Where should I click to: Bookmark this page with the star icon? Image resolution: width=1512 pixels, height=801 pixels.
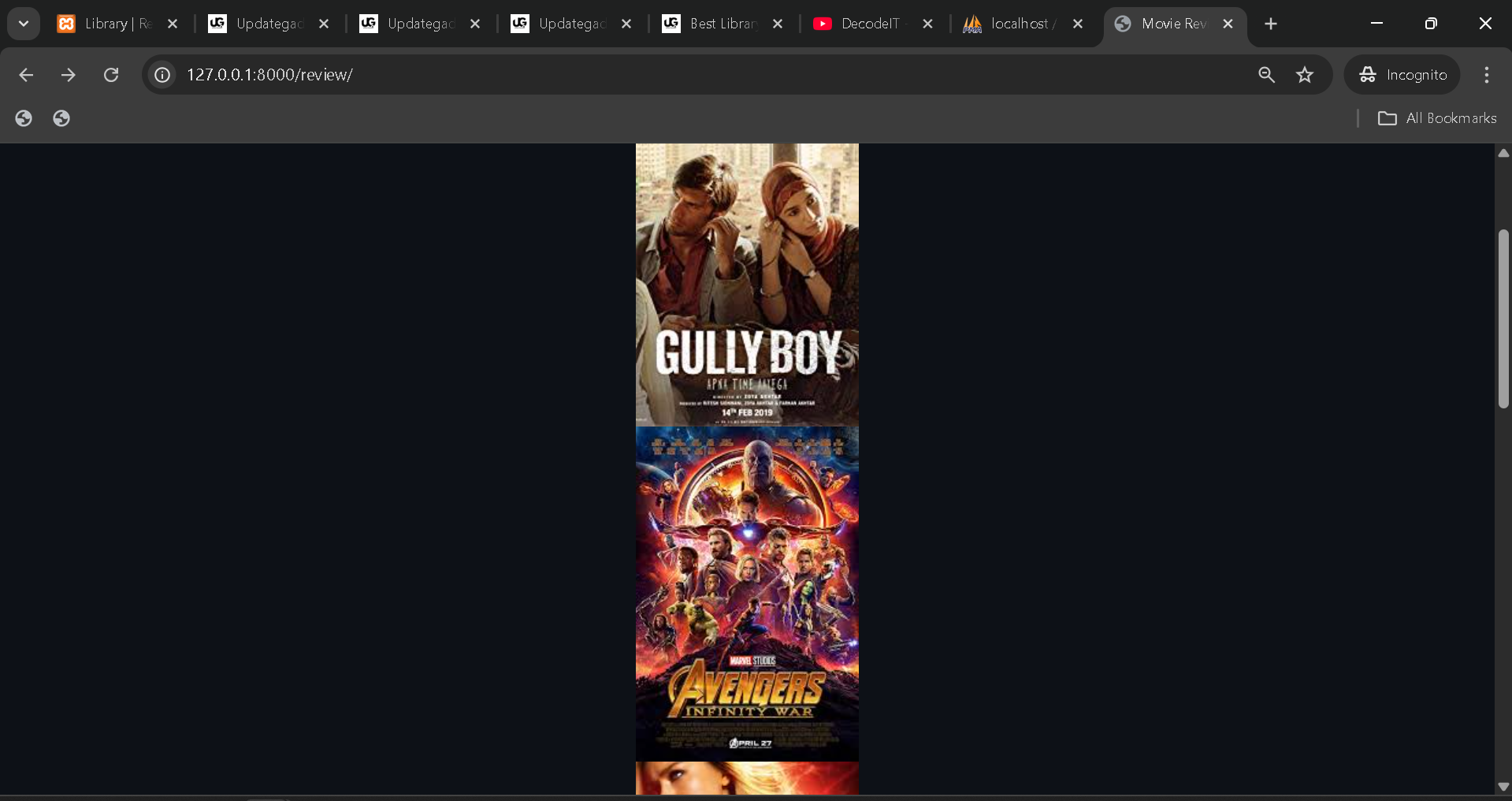click(1305, 75)
